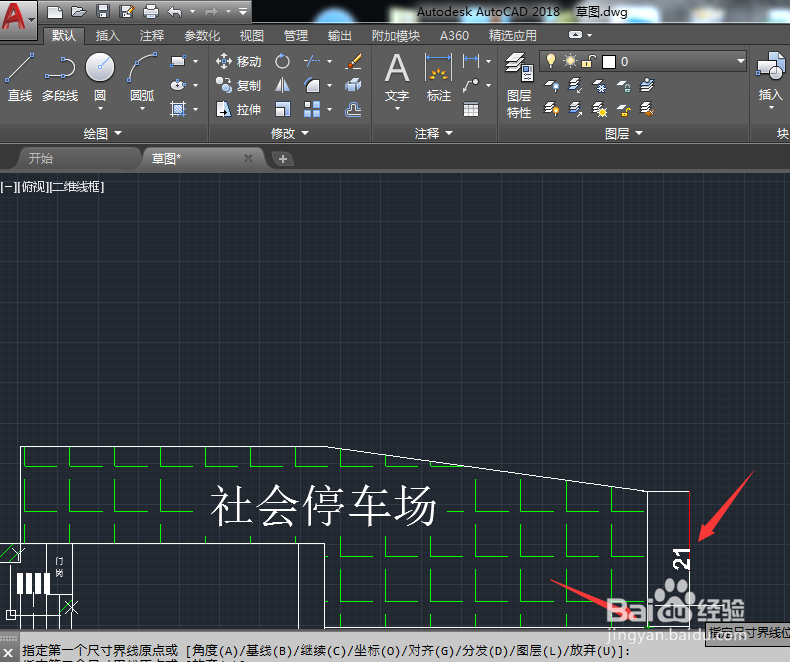The image size is (790, 662).
Task: Switch to the 默认 ribbon tab
Action: [x=63, y=36]
